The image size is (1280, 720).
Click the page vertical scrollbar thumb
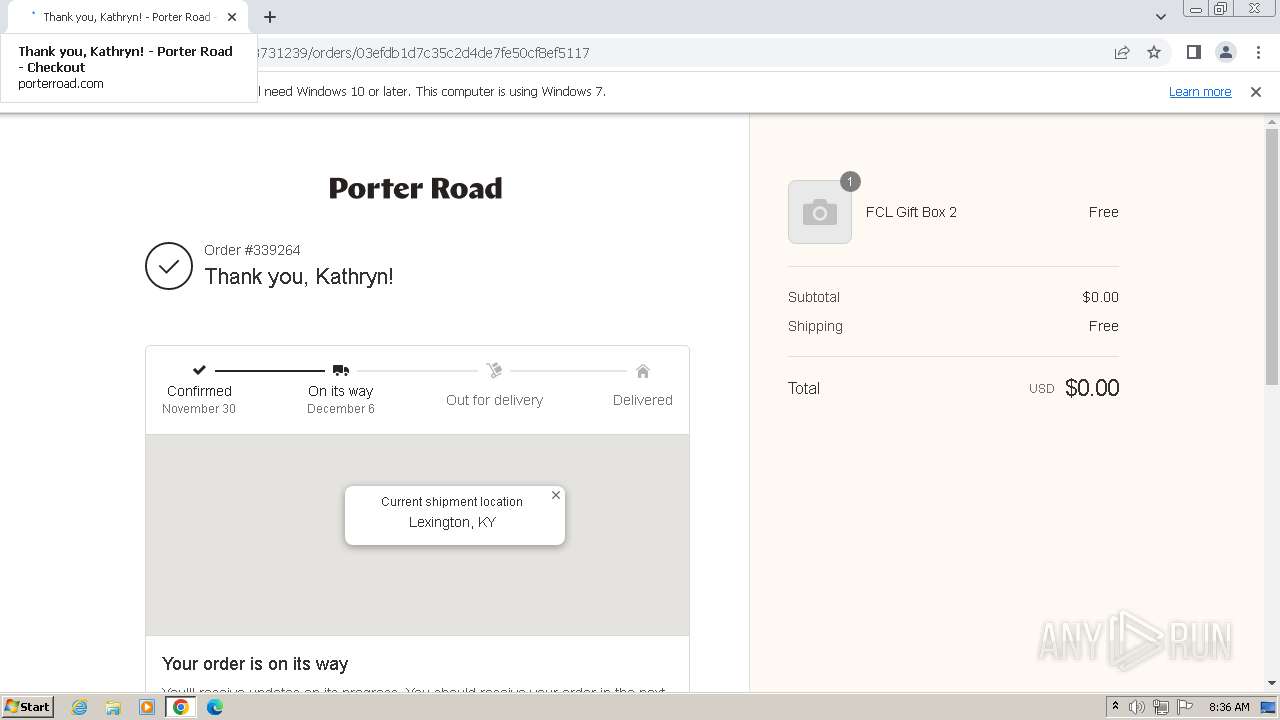click(x=1272, y=257)
